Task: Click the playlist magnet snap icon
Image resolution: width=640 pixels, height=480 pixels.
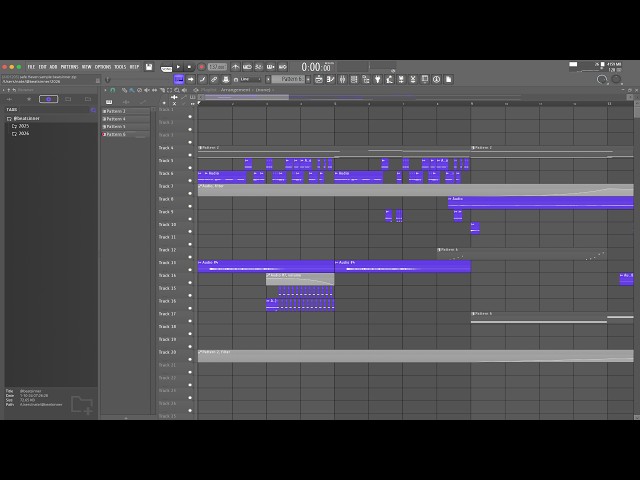Action: point(113,90)
